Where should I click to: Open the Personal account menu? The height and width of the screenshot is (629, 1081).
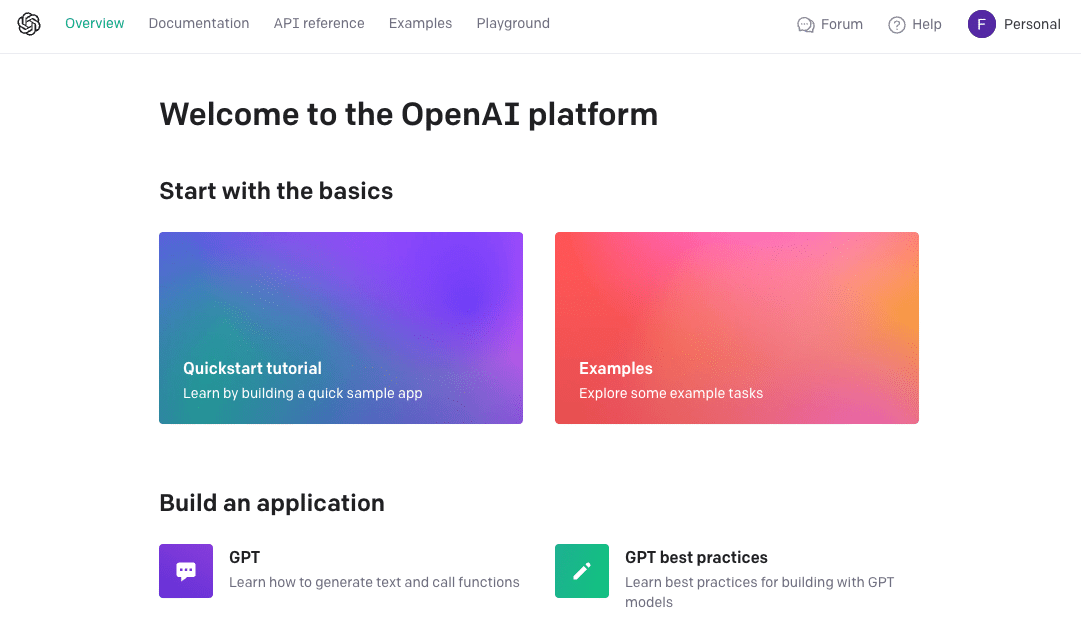coord(1014,24)
